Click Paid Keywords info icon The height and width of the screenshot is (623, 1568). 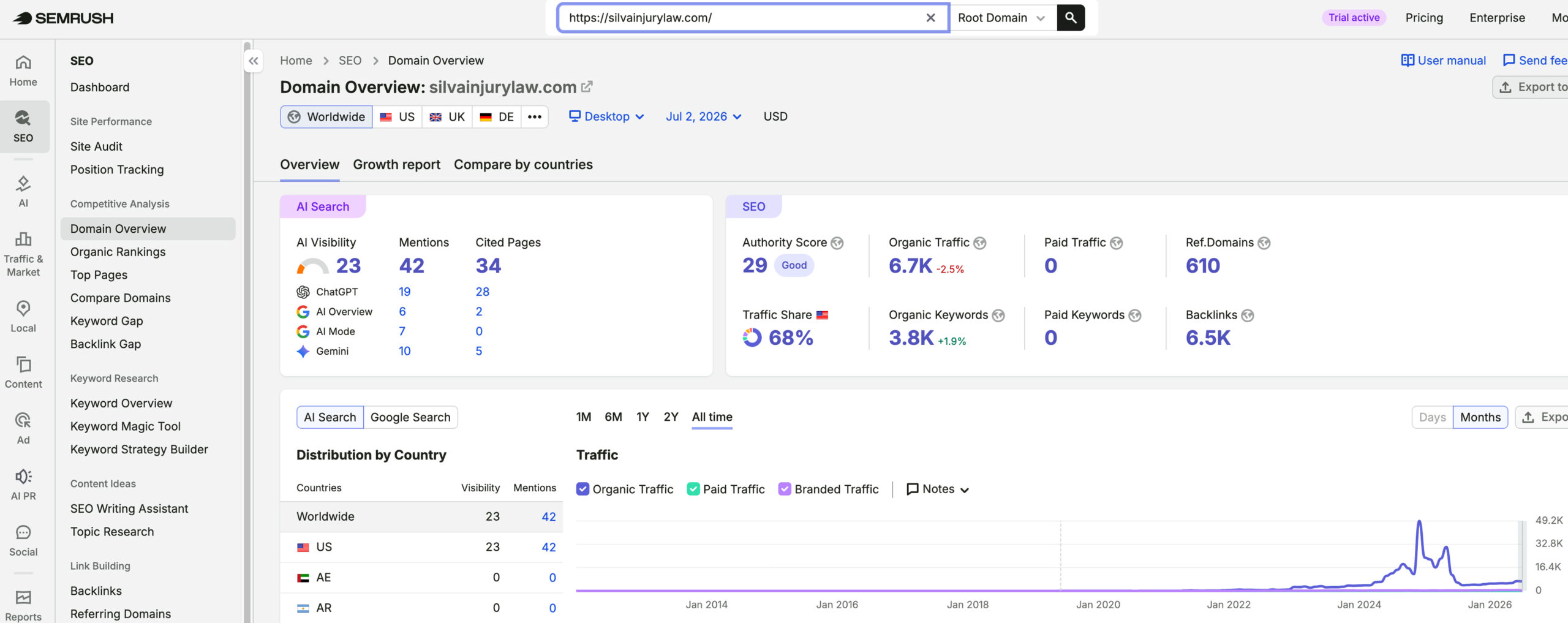pos(1135,315)
